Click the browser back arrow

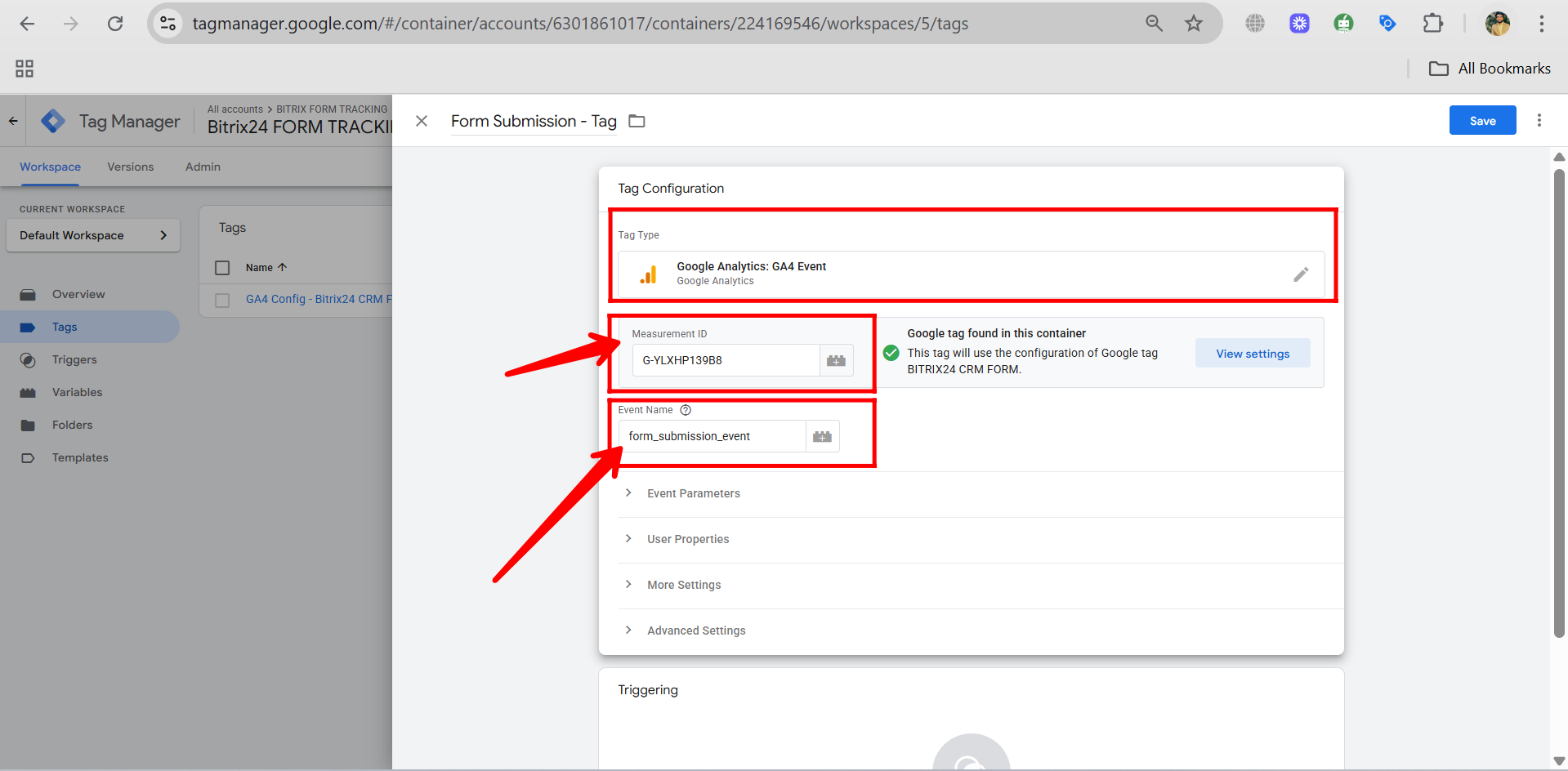(x=27, y=24)
